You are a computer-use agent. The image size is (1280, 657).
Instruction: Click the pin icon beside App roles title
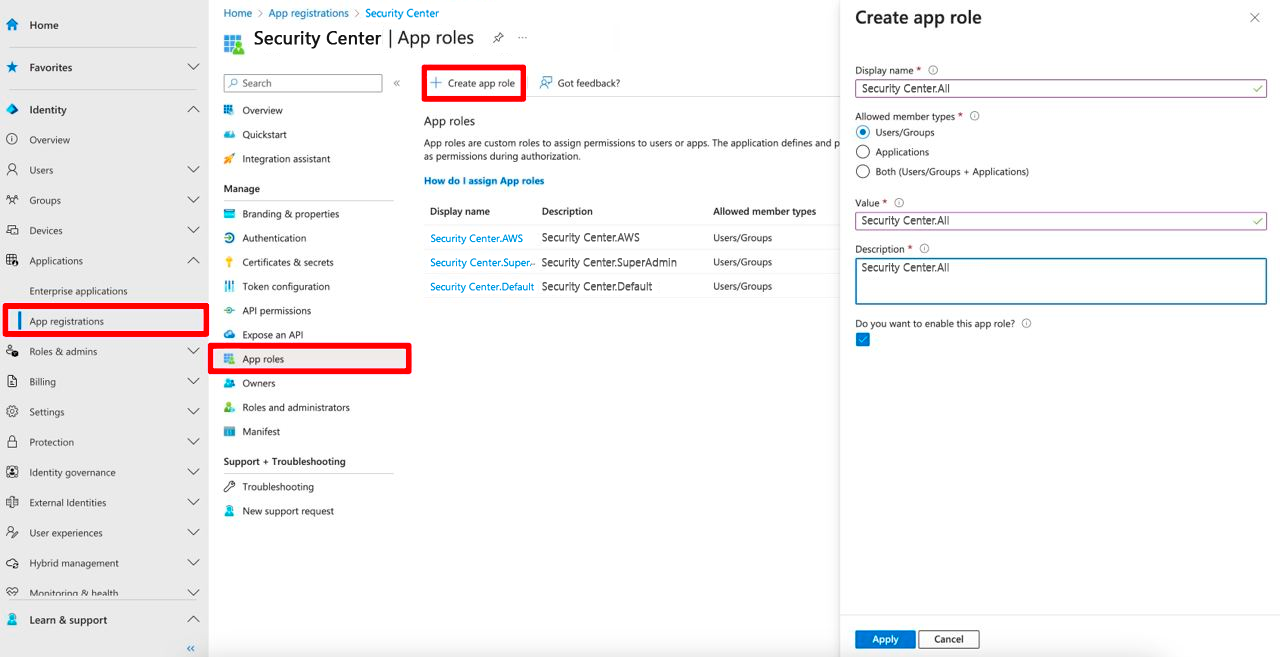(498, 38)
